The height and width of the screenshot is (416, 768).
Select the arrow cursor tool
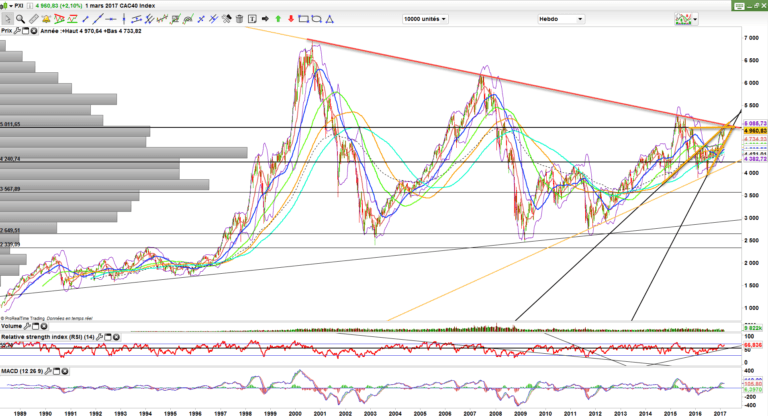click(x=8, y=18)
